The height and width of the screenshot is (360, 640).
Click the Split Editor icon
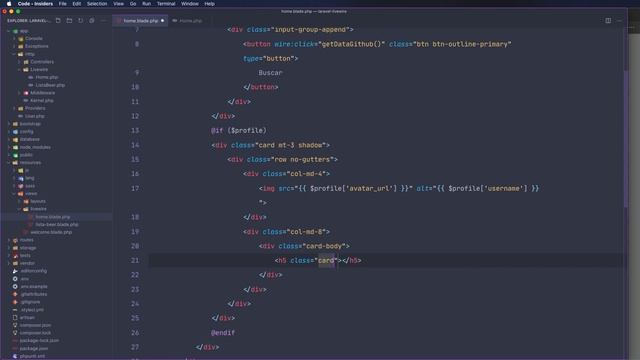[608, 20]
